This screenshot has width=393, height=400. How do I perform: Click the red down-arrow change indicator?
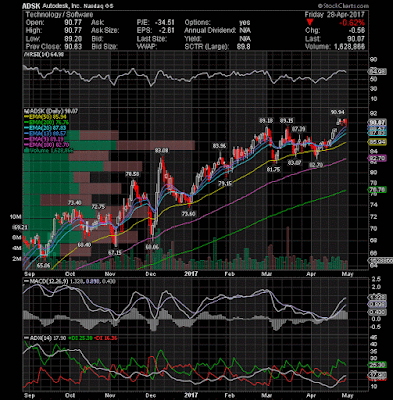(x=310, y=23)
